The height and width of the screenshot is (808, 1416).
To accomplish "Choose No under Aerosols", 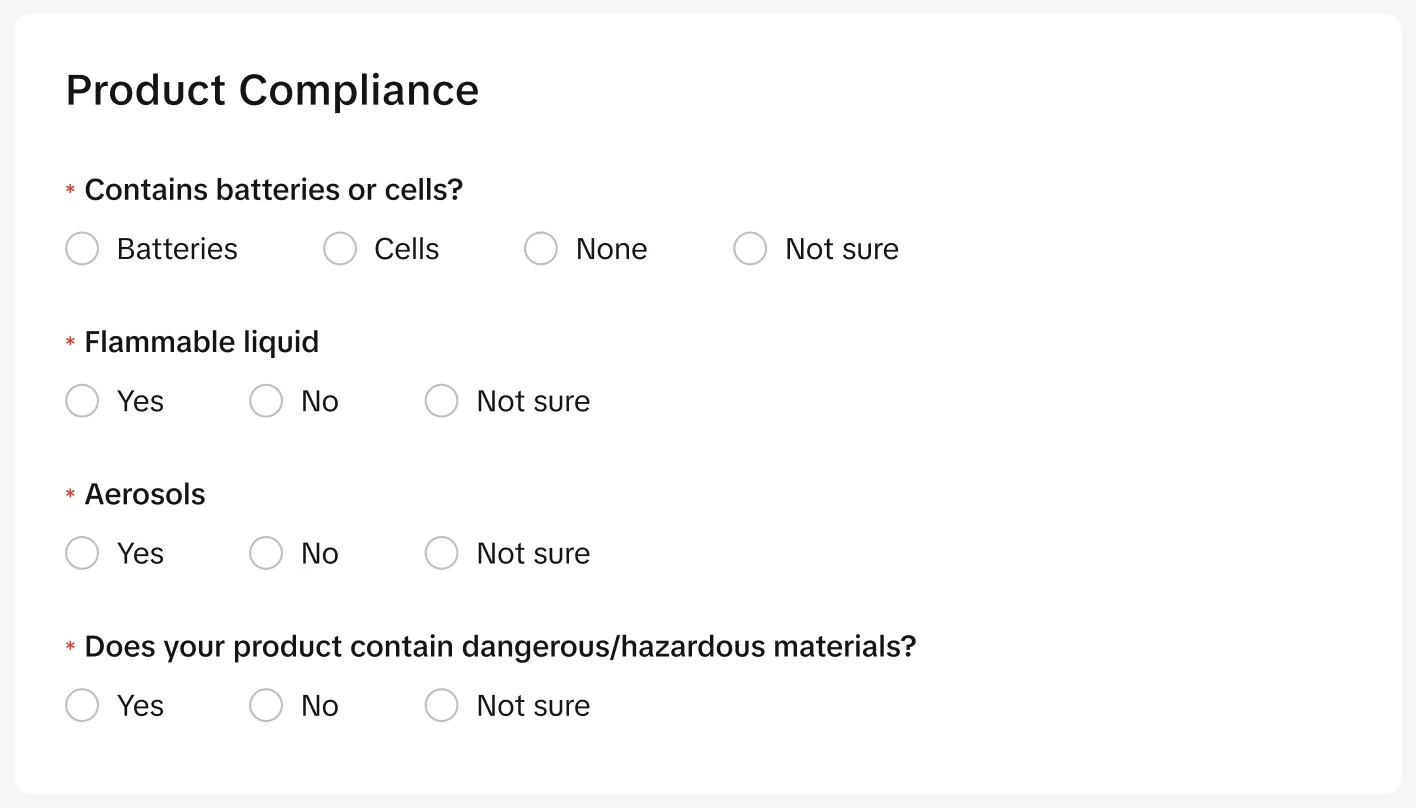I will (266, 553).
